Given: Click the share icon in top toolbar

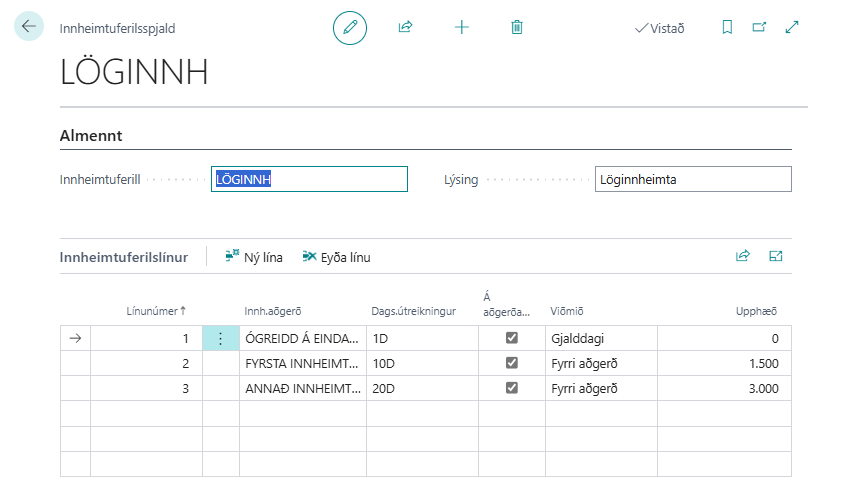Looking at the screenshot, I should pos(405,28).
